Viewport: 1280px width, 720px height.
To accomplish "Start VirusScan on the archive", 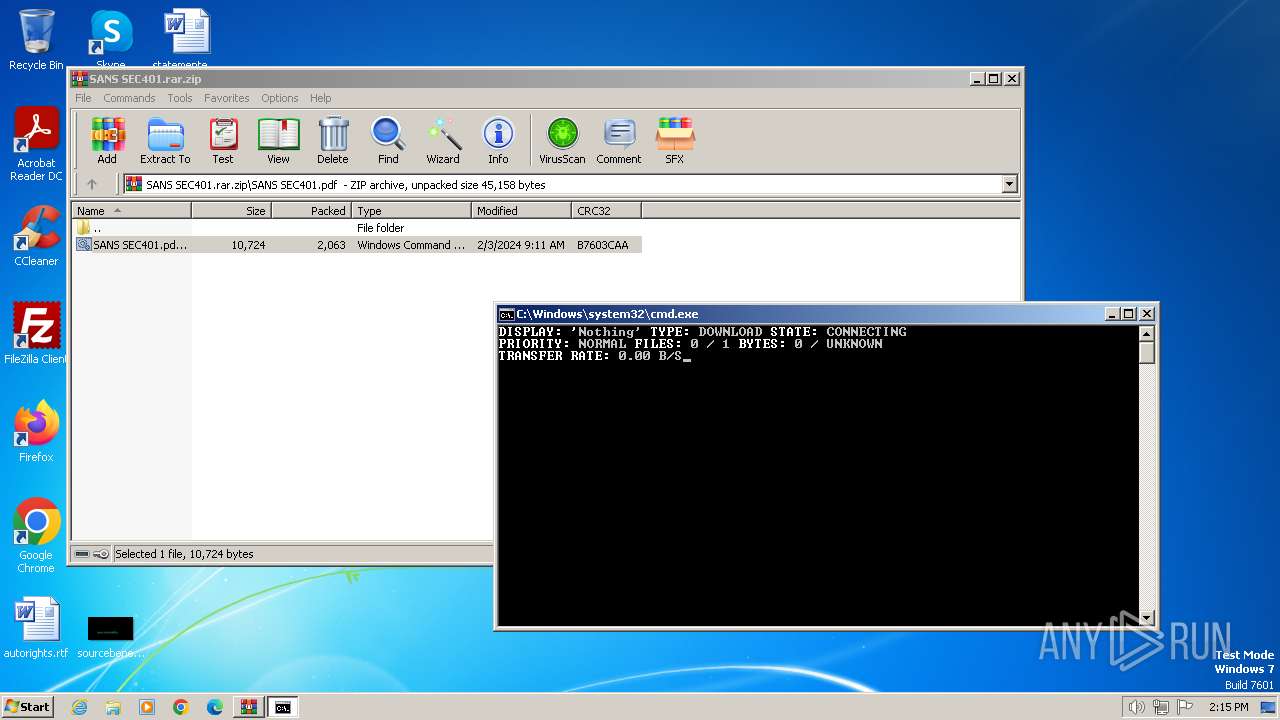I will pos(562,141).
